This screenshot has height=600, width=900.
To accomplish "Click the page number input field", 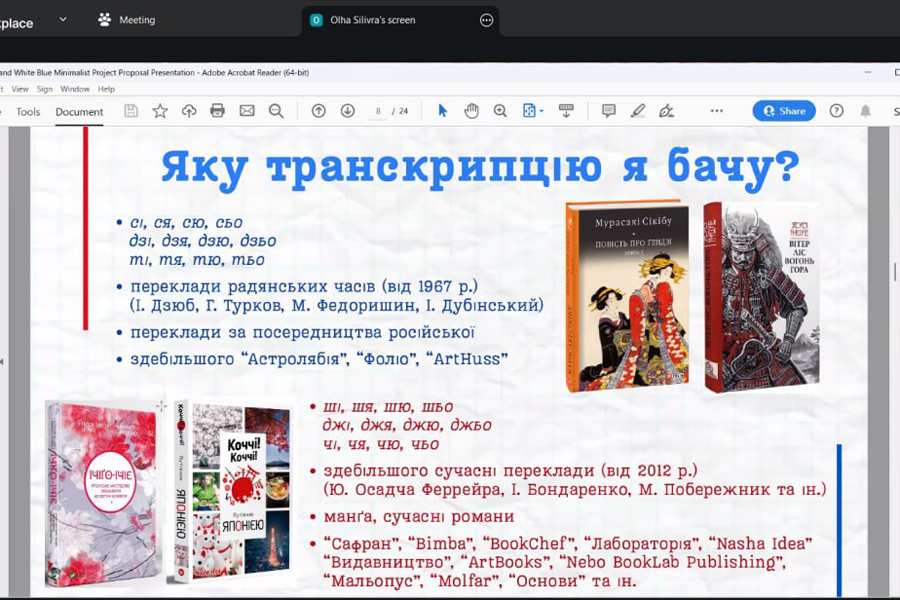I will pos(380,111).
